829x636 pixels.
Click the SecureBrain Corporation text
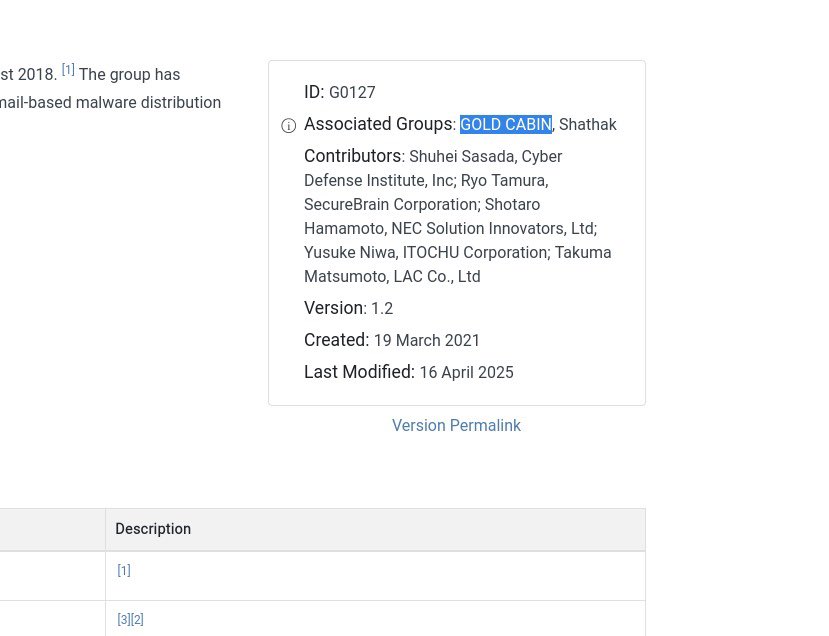coord(391,205)
